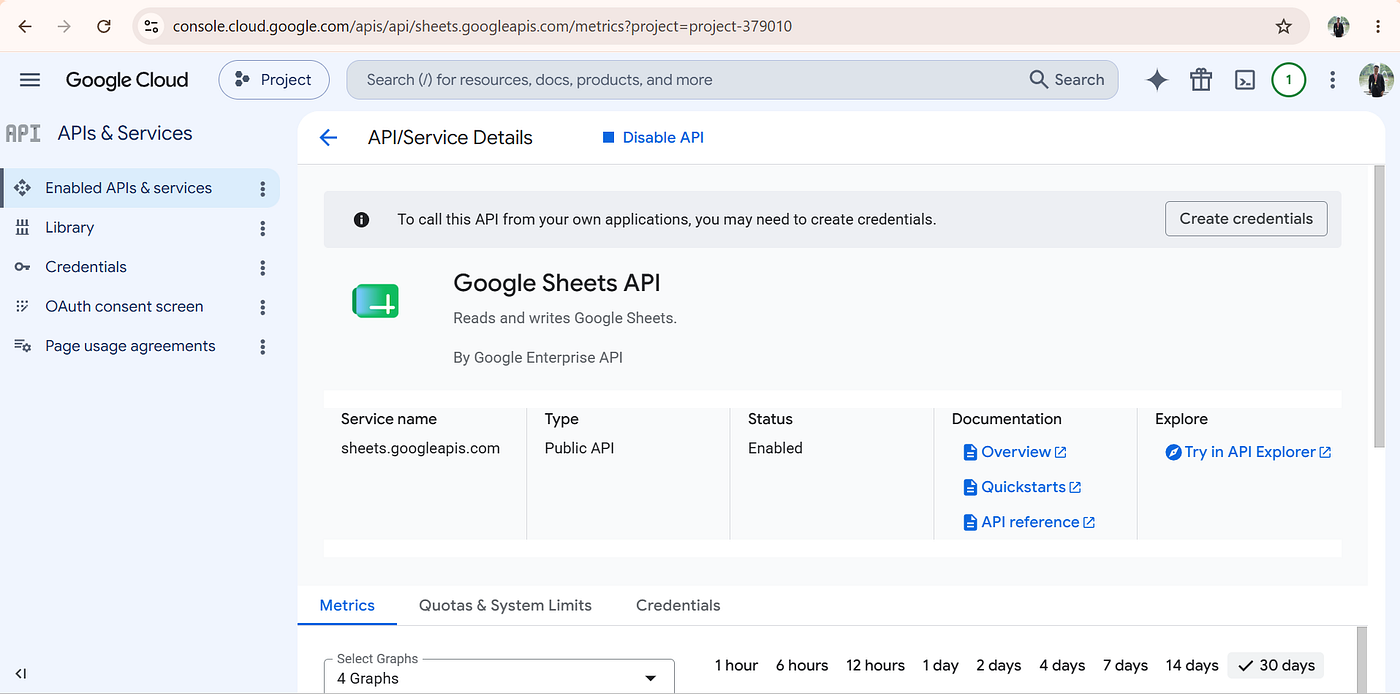The height and width of the screenshot is (694, 1400).
Task: Open more options beside OAuth consent screen
Action: pyautogui.click(x=263, y=307)
